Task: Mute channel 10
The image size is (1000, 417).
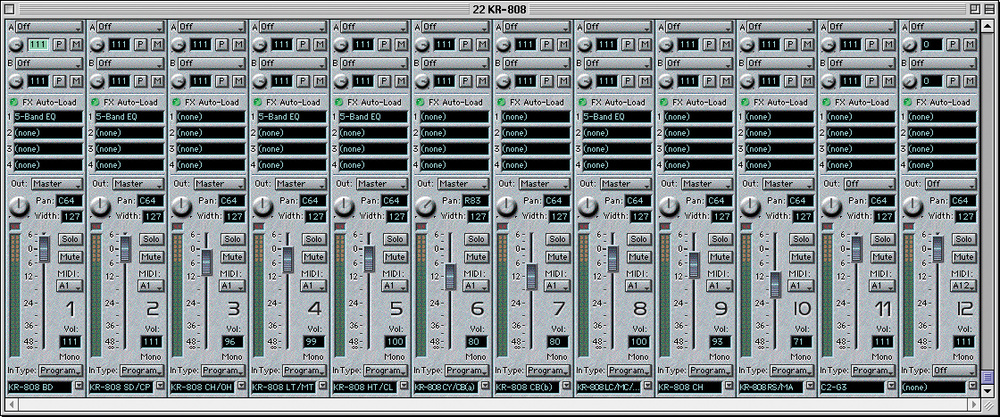Action: click(802, 257)
